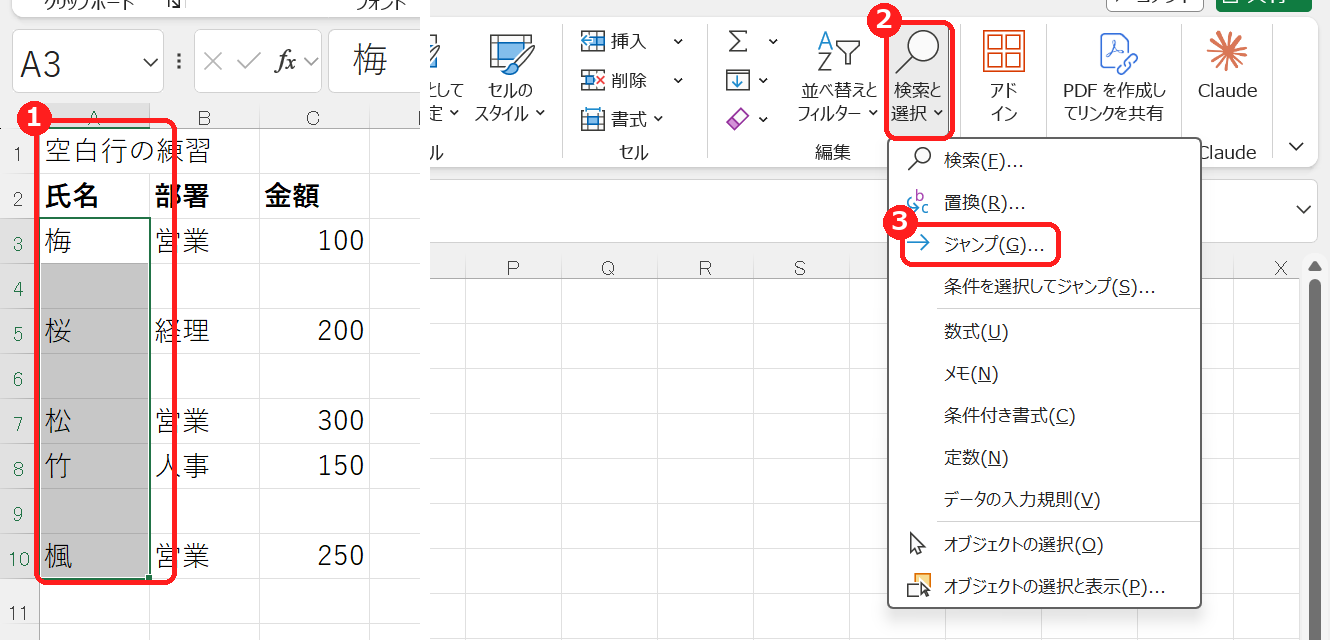Click the cell containing 経理
Viewport: 1330px width, 640px height.
[204, 331]
